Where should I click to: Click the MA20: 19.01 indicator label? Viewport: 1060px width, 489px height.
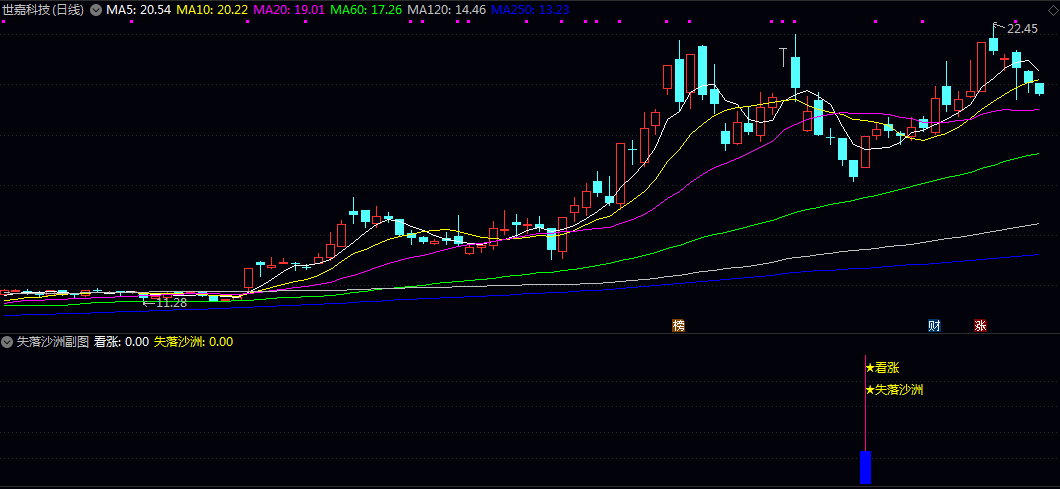[x=289, y=10]
